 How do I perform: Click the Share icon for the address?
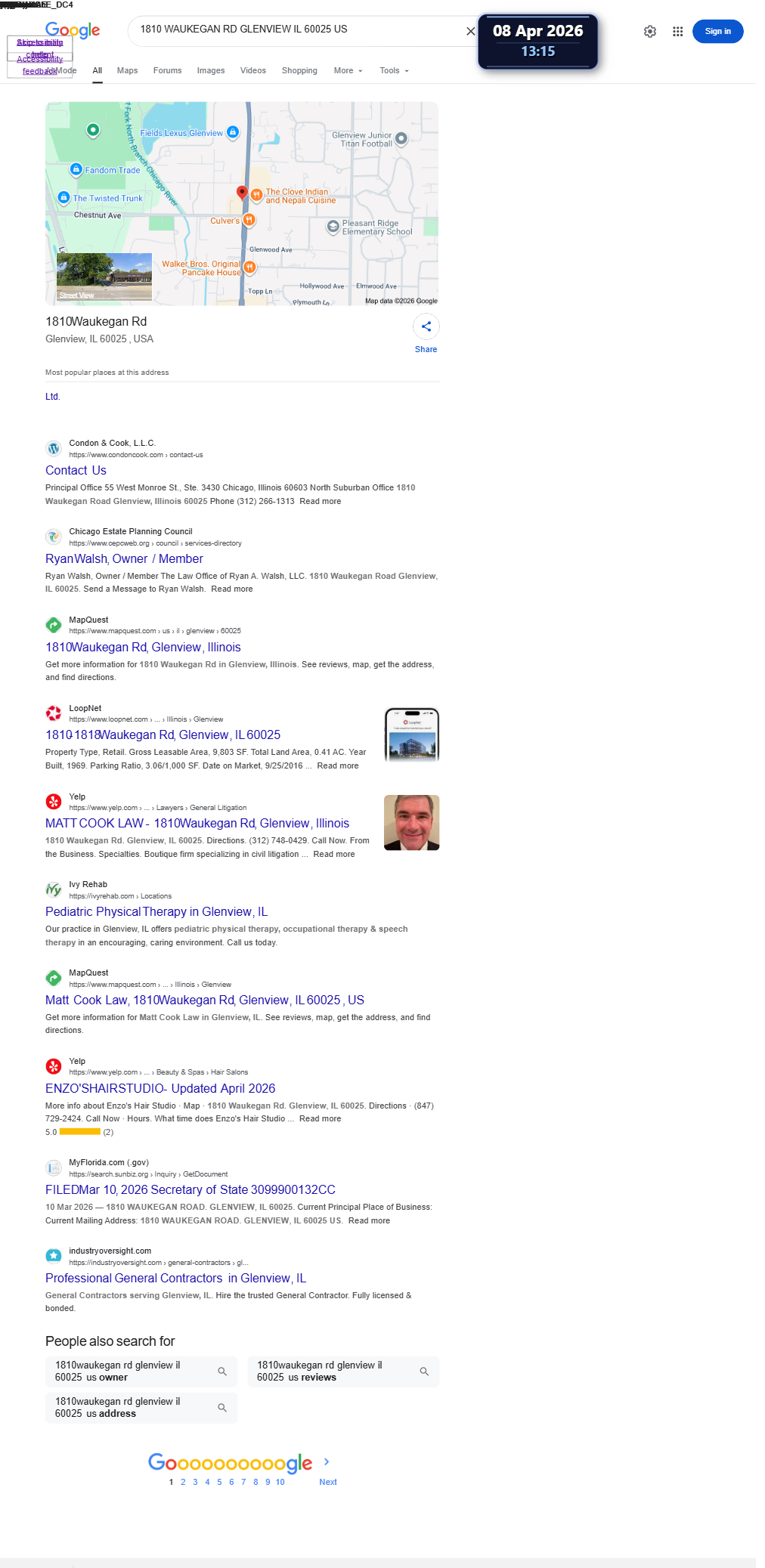point(426,326)
